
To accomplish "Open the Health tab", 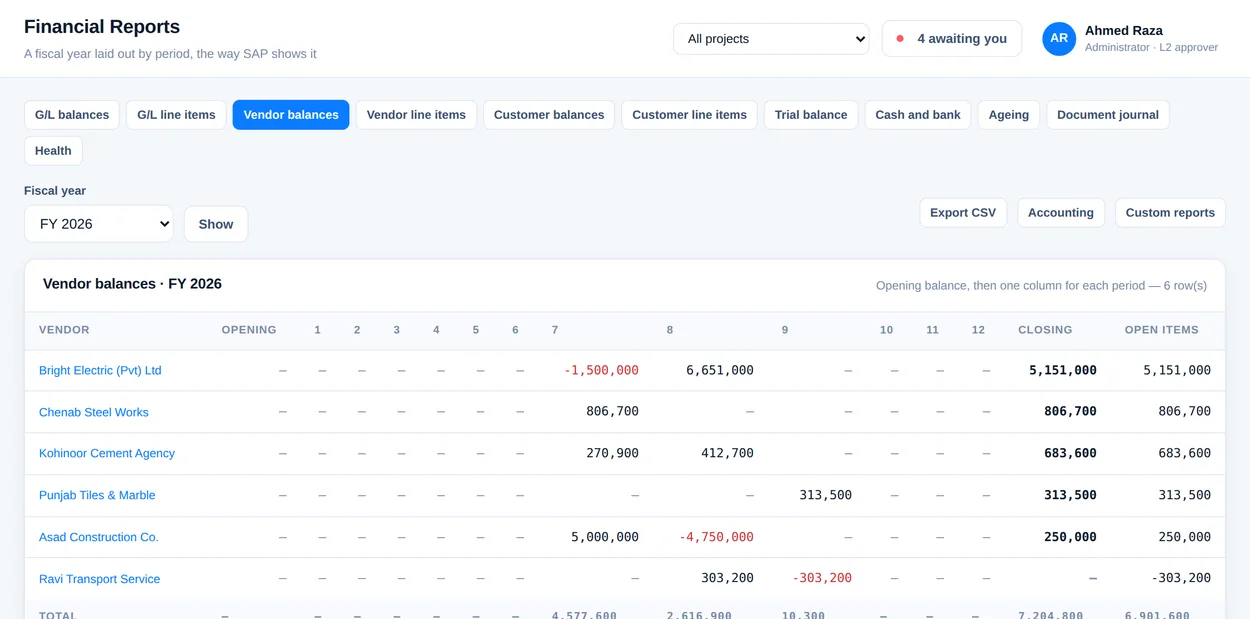I will click(53, 151).
